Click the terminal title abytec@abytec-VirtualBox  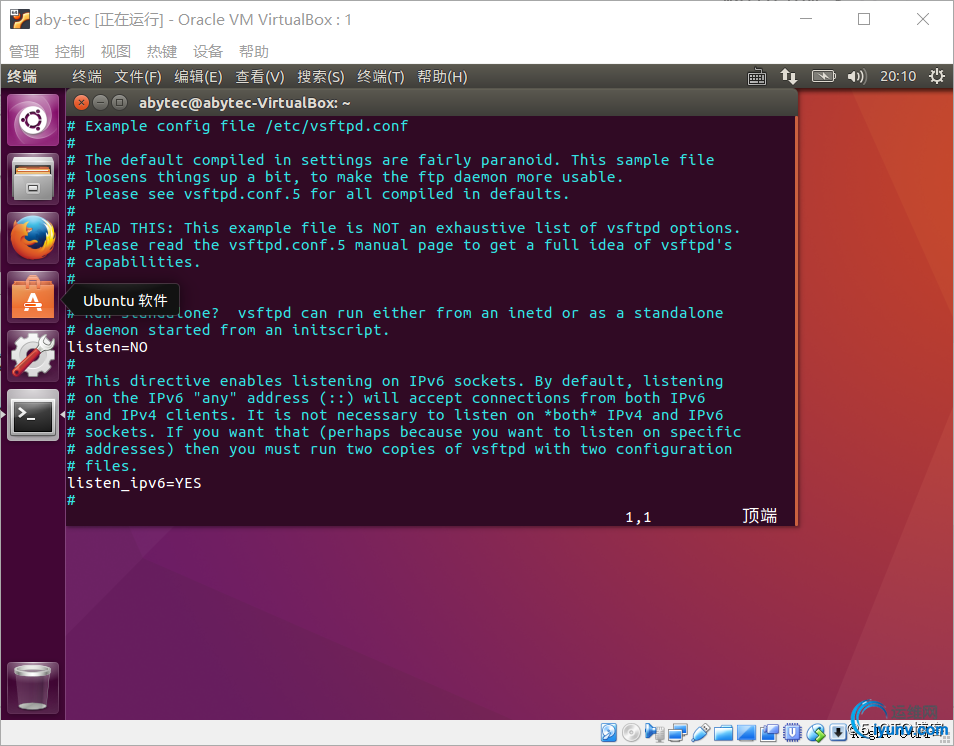(x=245, y=103)
